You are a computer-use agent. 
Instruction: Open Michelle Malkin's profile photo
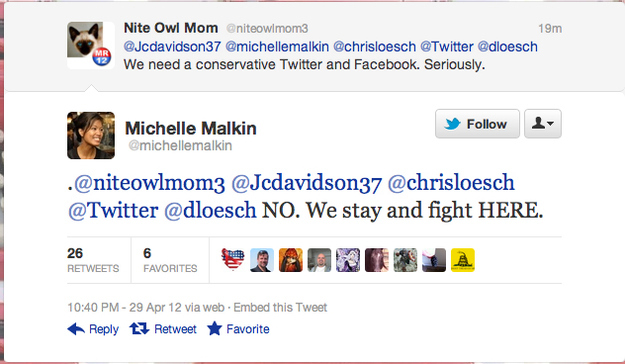click(x=91, y=136)
